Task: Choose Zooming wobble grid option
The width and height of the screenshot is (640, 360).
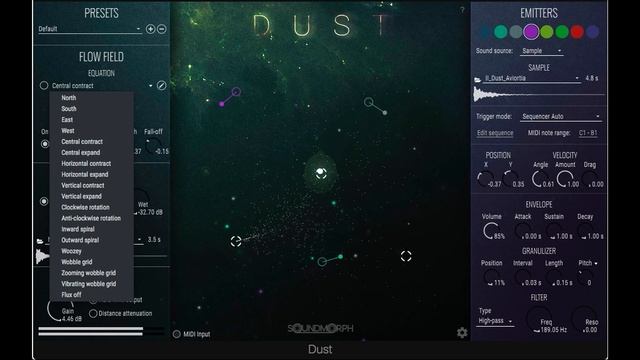Action: point(89,273)
